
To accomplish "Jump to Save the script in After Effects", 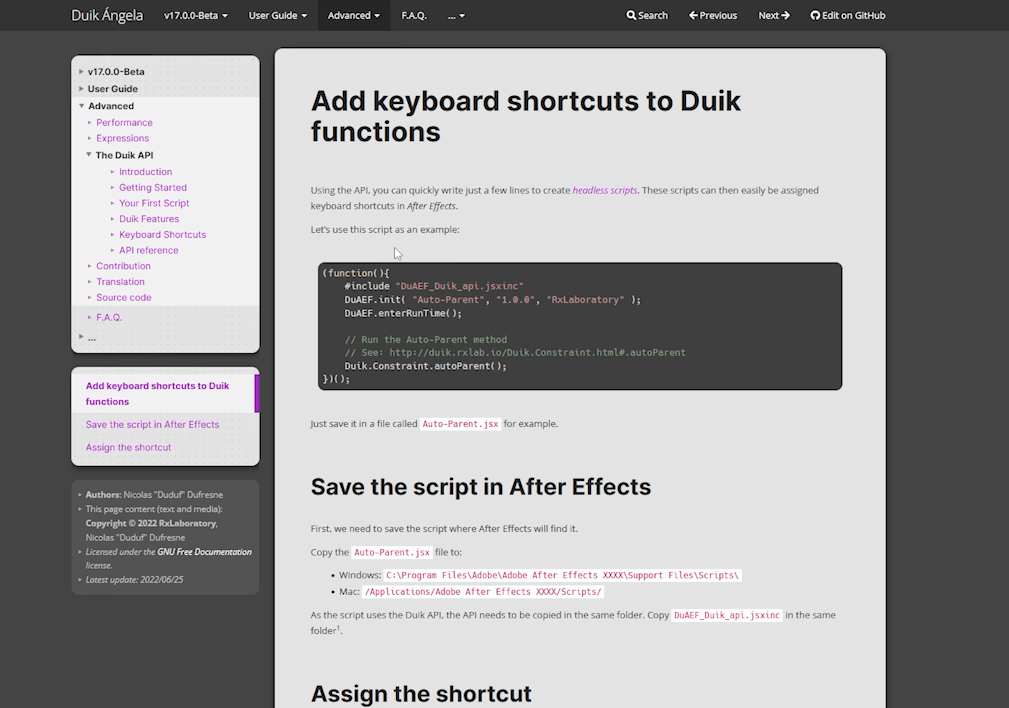I will click(152, 425).
